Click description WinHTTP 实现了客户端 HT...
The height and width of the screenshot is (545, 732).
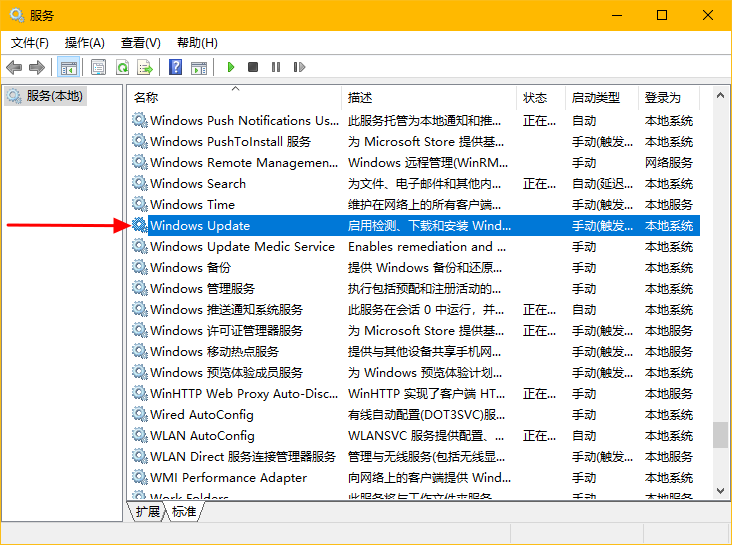(x=426, y=394)
